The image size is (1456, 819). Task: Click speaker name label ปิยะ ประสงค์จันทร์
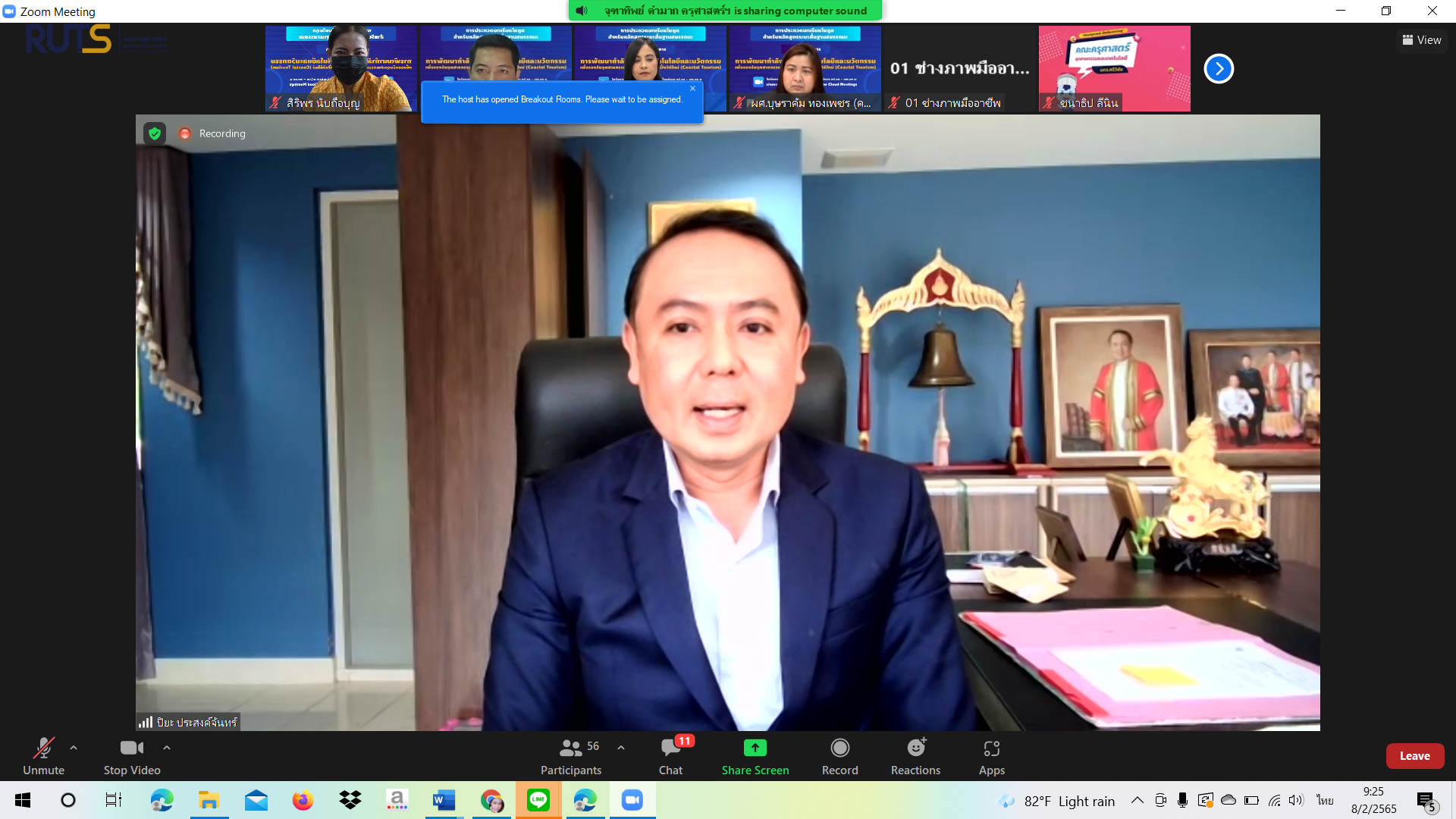(x=189, y=723)
